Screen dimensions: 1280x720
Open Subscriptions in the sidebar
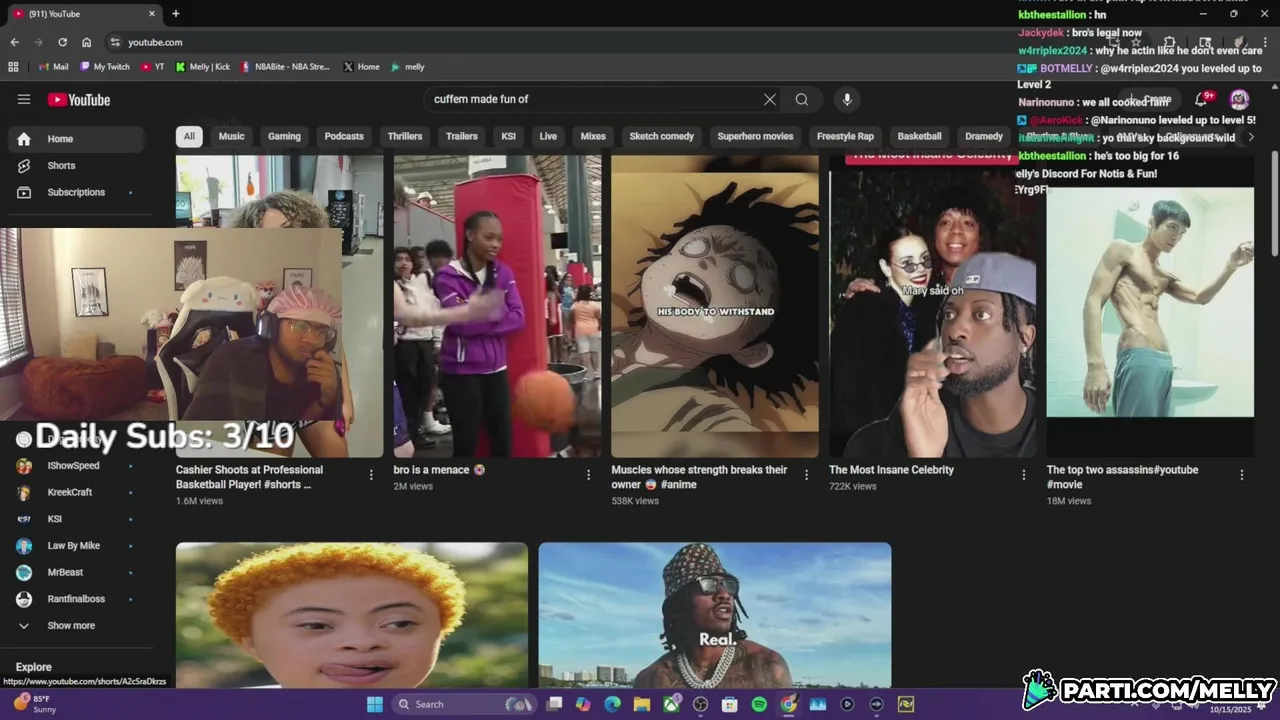coord(76,192)
